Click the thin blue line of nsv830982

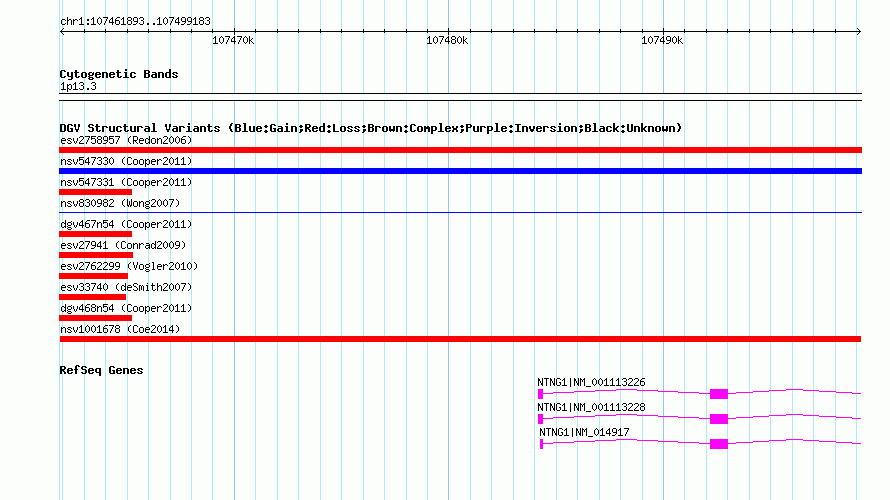pos(460,213)
